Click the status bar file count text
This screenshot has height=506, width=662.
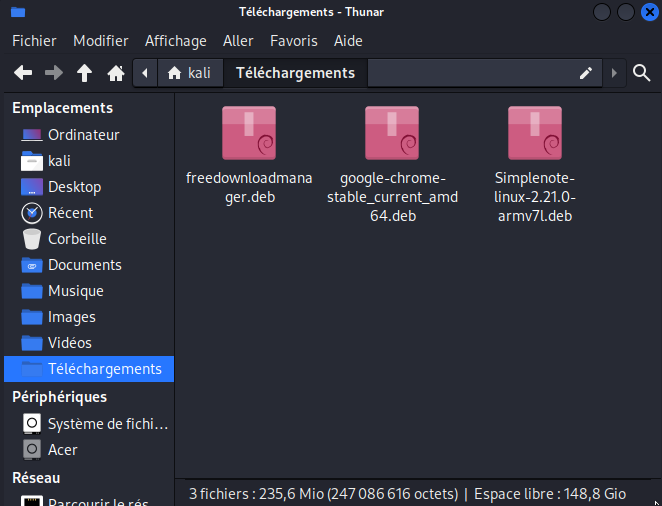click(323, 494)
